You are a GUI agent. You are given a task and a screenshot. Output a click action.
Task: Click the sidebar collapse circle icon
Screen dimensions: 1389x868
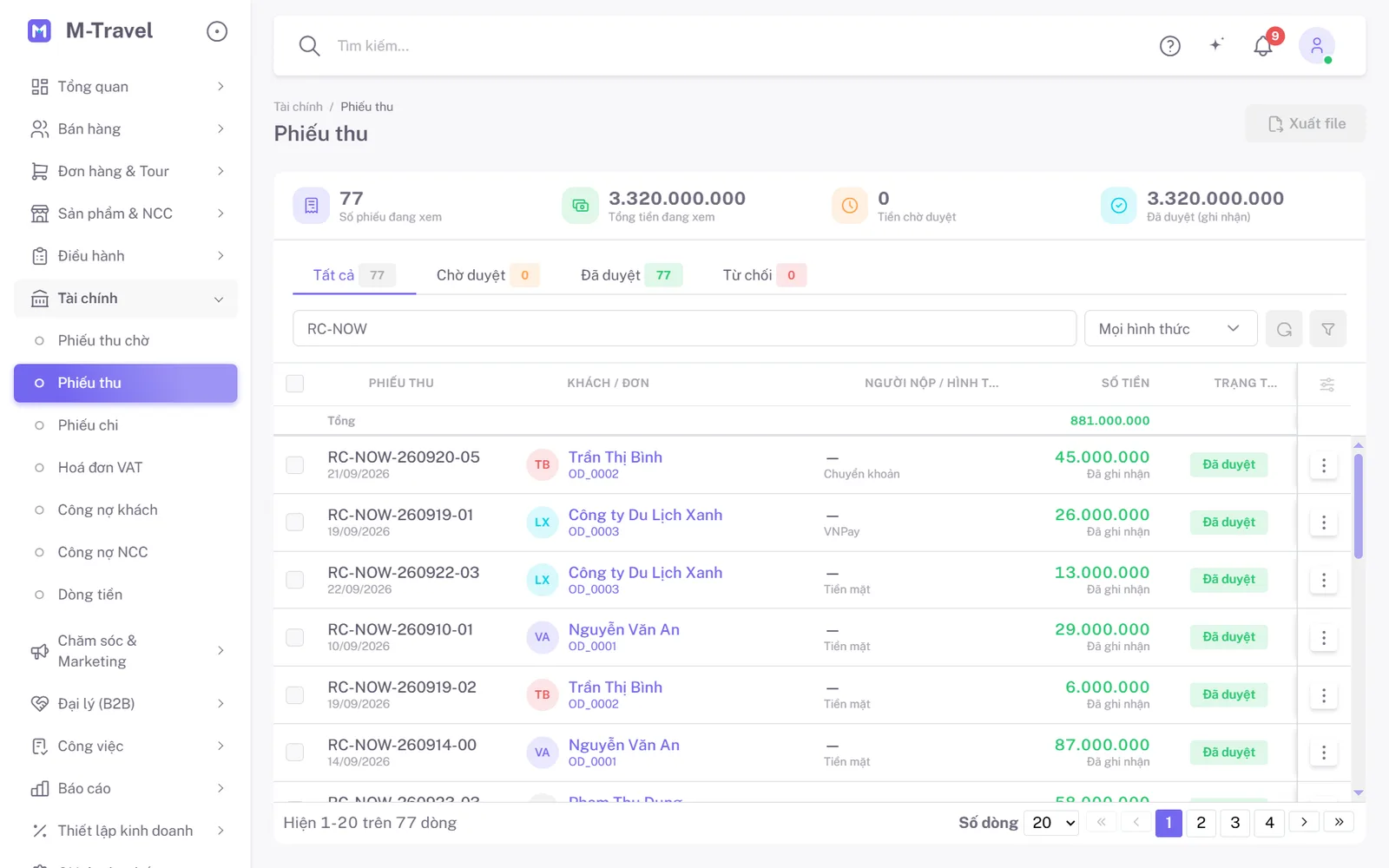(217, 31)
